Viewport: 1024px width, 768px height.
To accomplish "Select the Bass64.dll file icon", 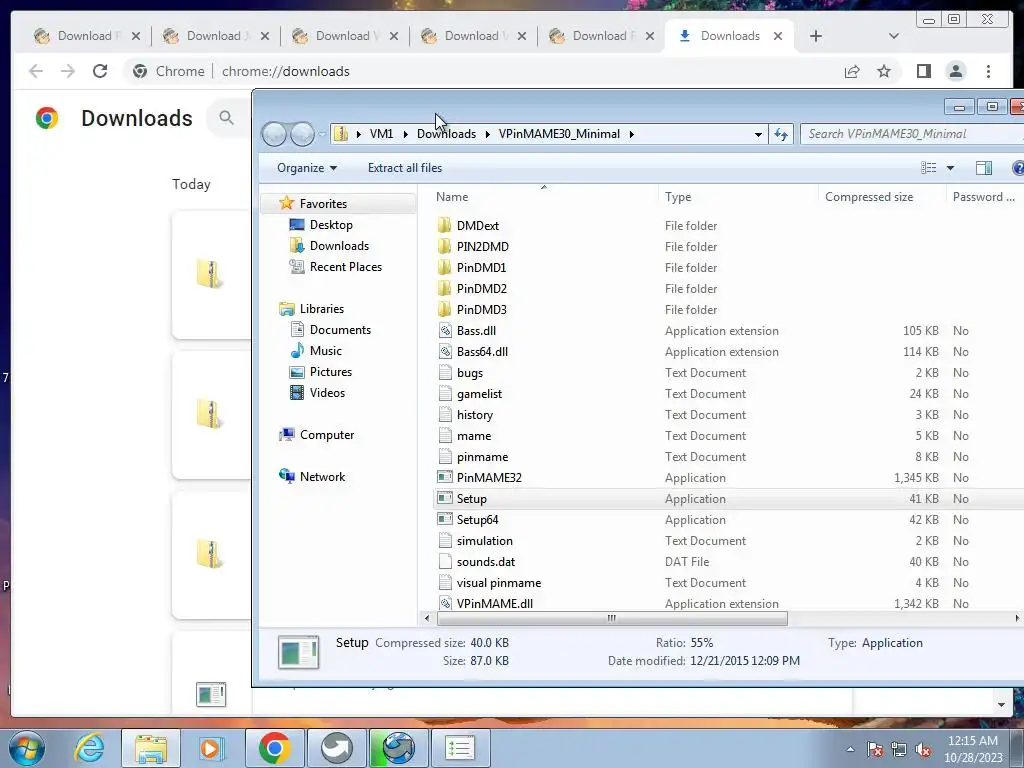I will pos(445,351).
